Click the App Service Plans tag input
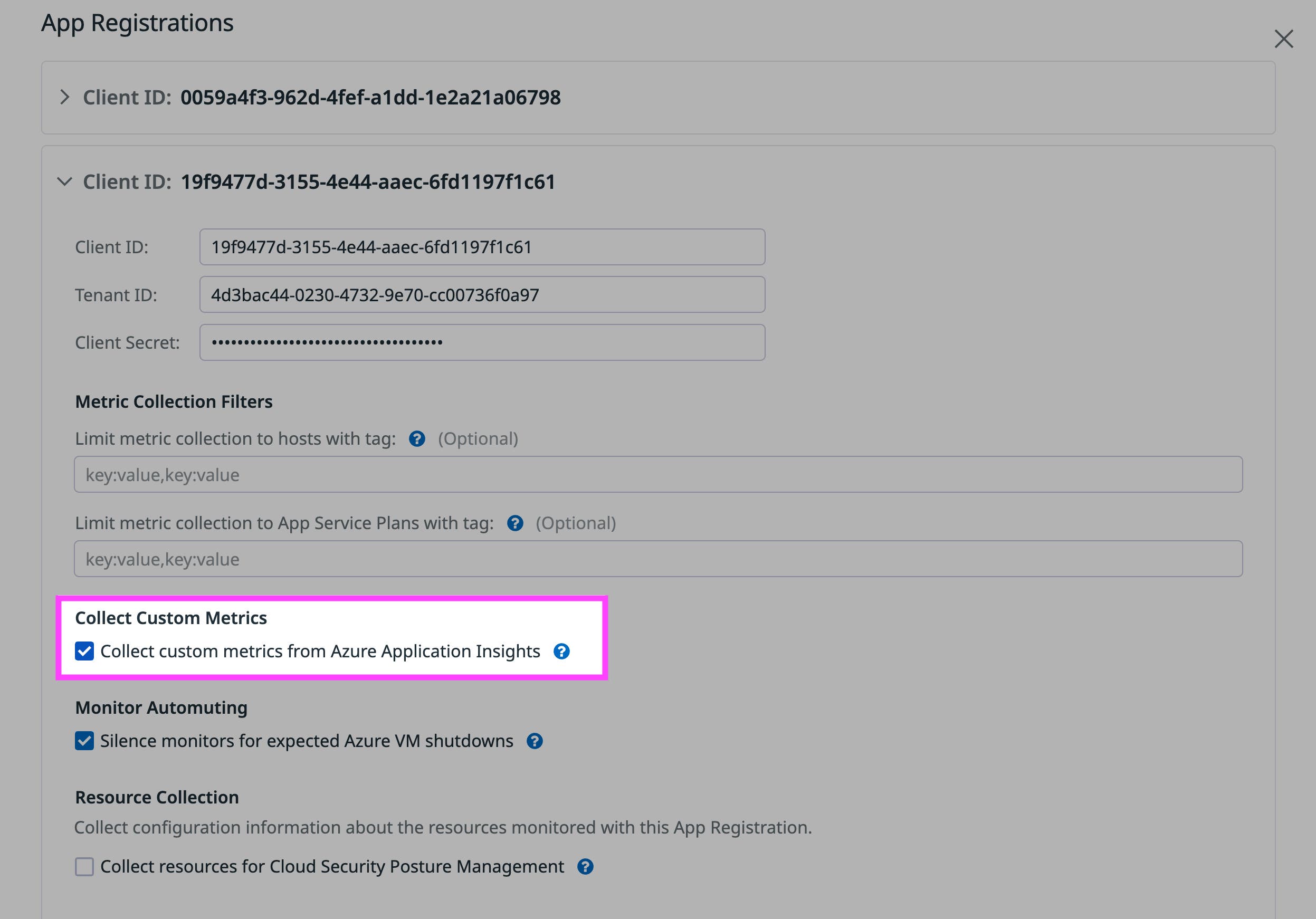The image size is (1316, 919). tap(658, 559)
